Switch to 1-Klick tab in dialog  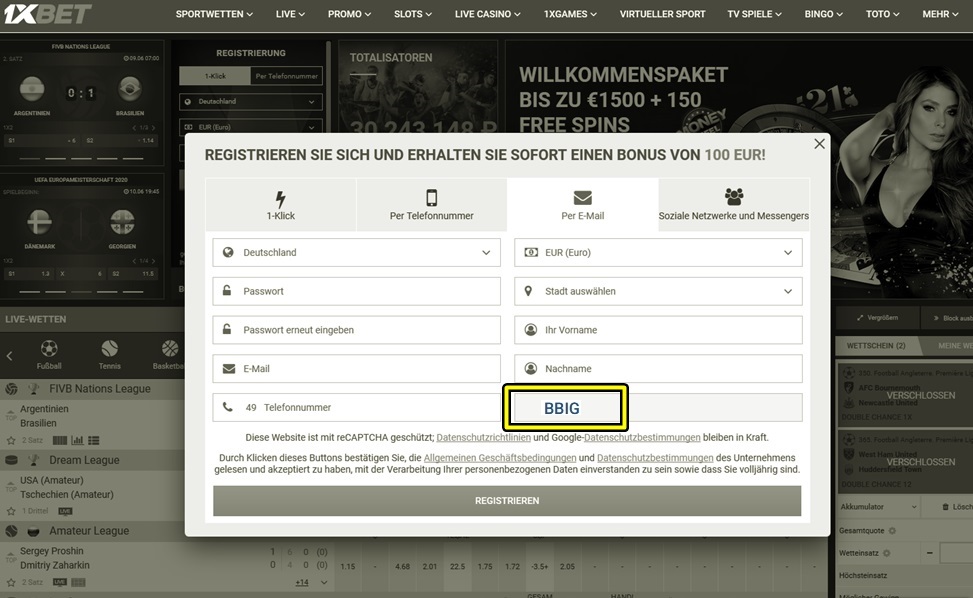click(280, 205)
